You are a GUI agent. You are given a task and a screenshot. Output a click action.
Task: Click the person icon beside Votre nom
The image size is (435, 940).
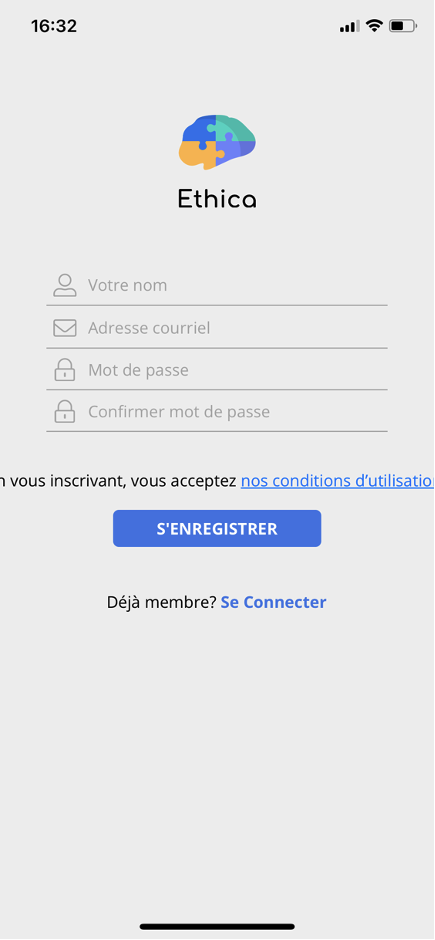tap(65, 285)
